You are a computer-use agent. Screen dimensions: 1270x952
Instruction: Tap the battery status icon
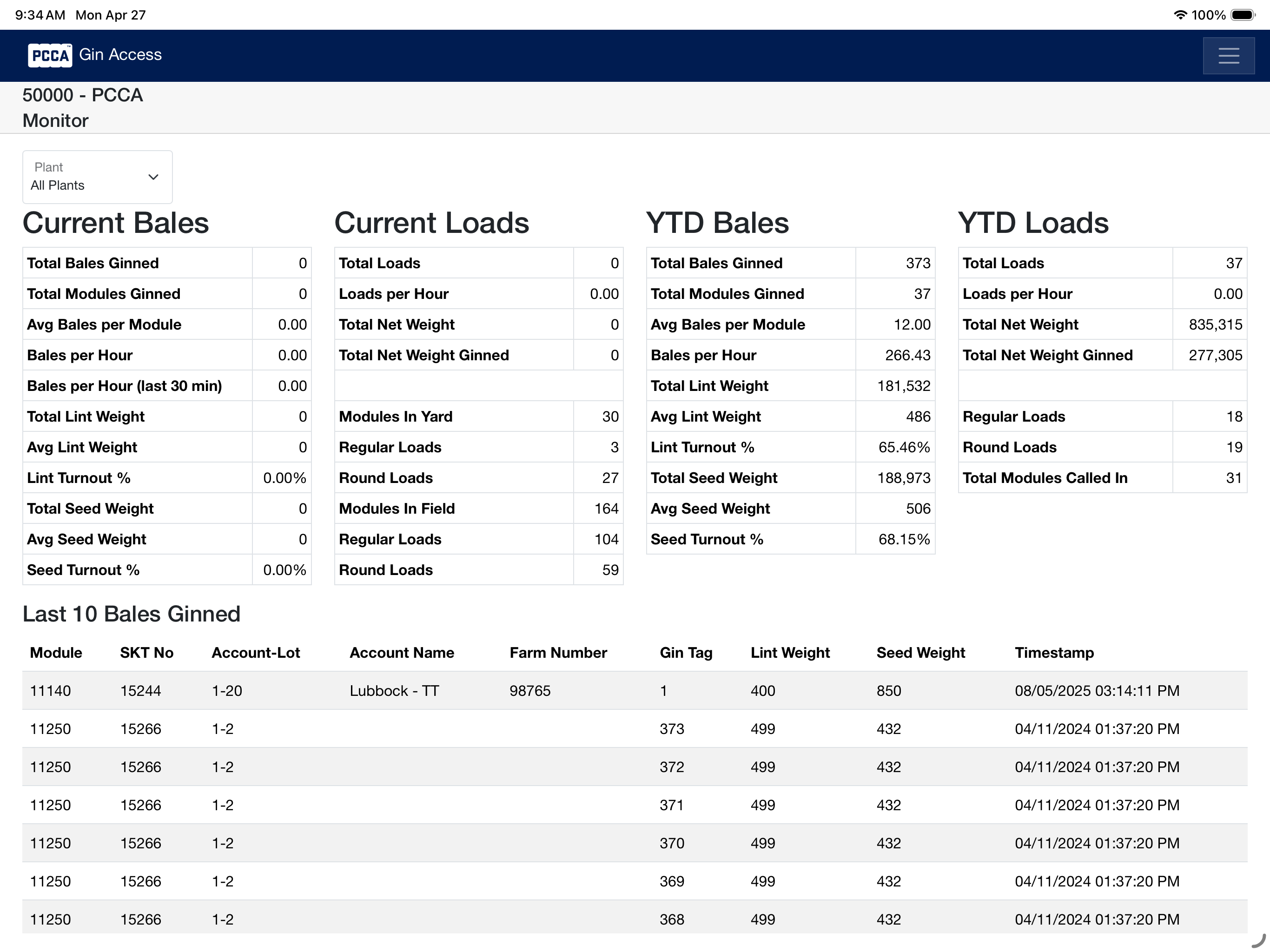point(1243,15)
